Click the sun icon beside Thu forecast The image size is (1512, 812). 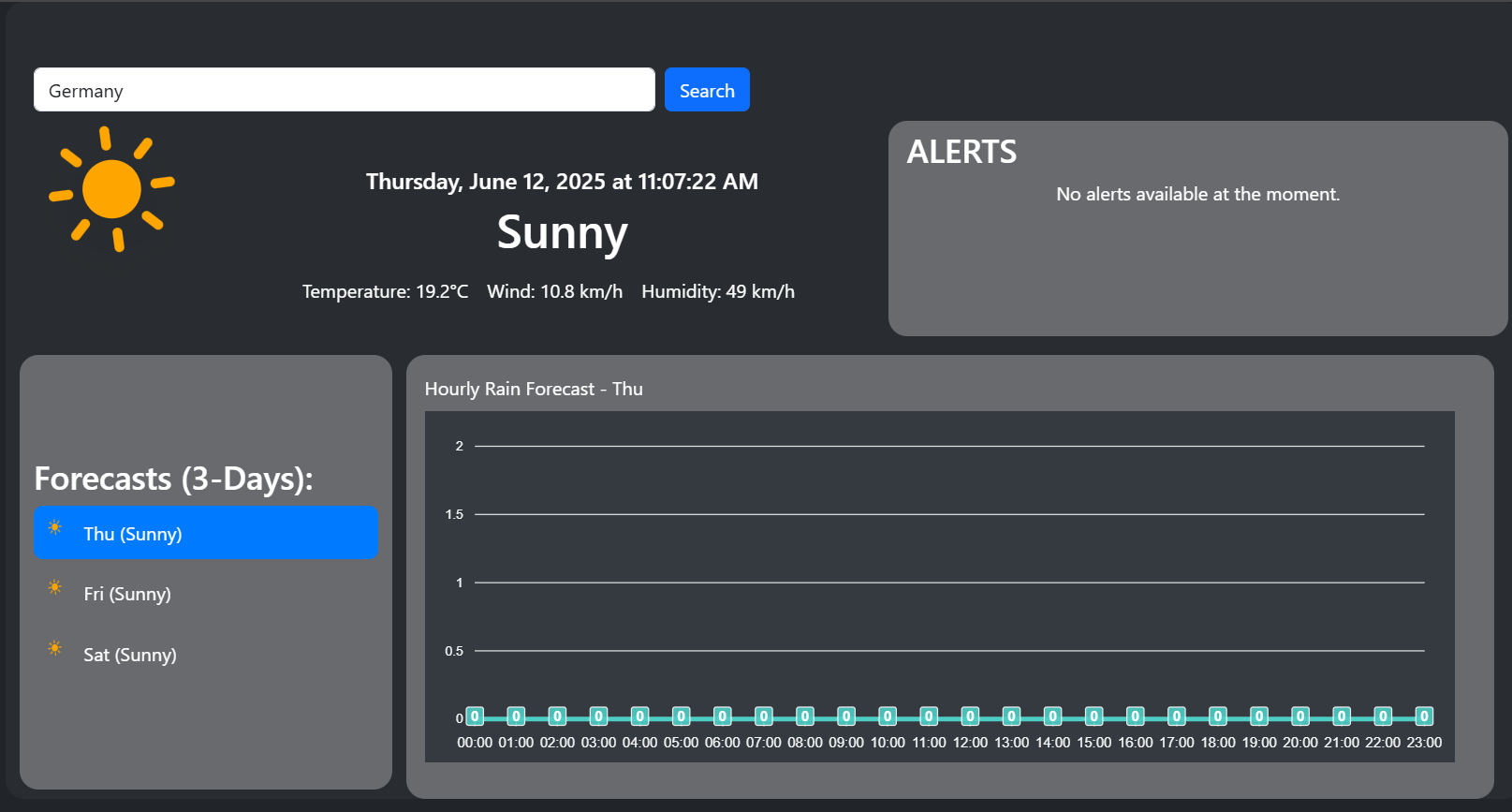pos(55,528)
